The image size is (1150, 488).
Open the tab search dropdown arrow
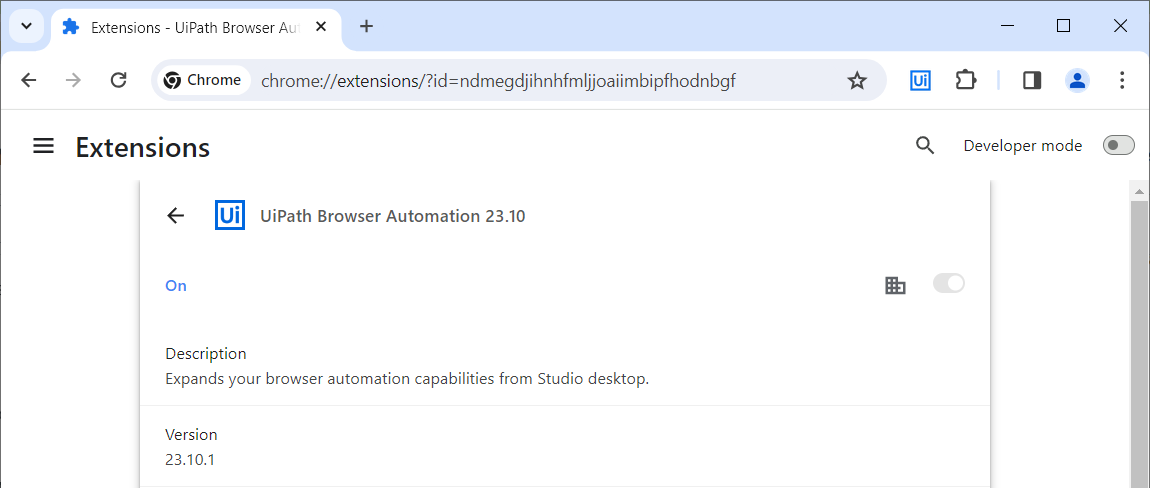coord(26,26)
